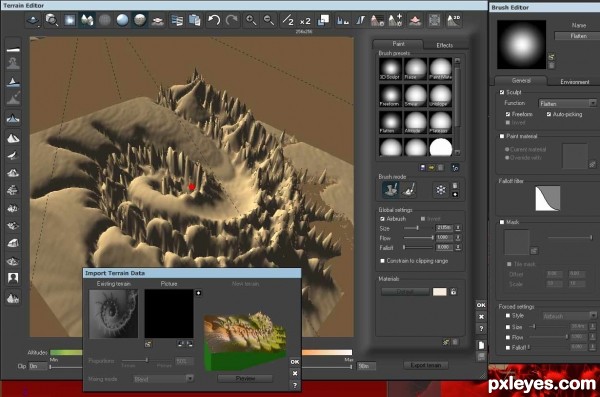This screenshot has width=600, height=397.
Task: Click the resize terrain overlapping squares icon
Action: click(323, 20)
